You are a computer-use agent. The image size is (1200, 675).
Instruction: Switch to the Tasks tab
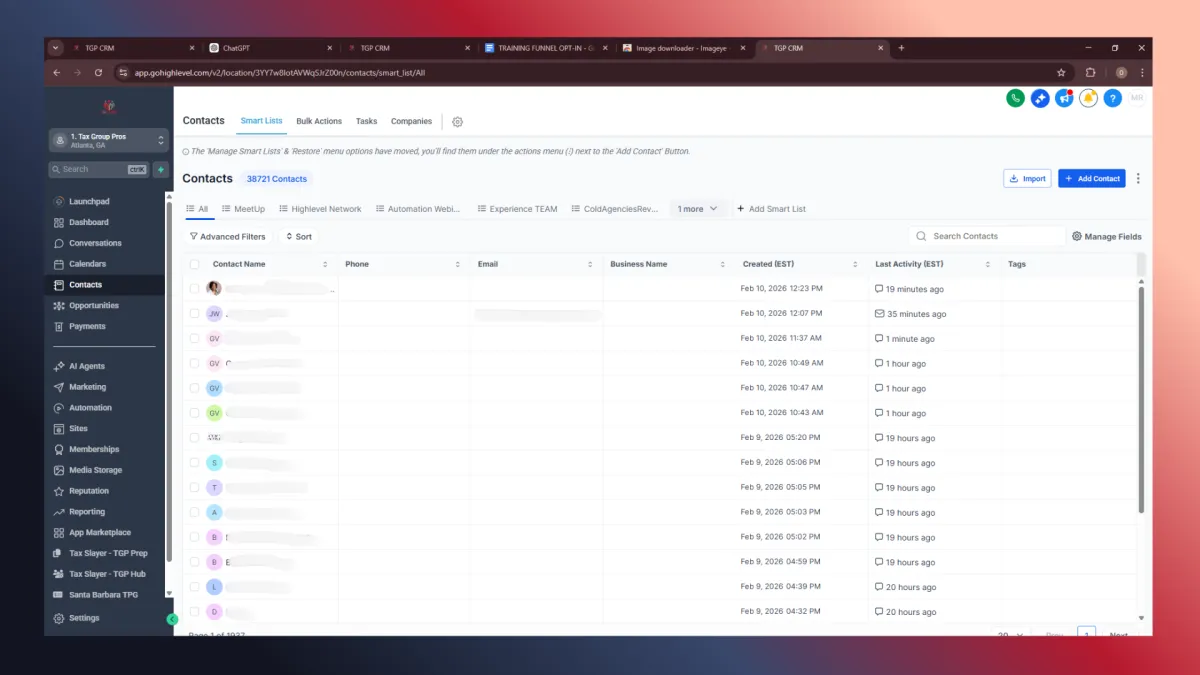(367, 121)
